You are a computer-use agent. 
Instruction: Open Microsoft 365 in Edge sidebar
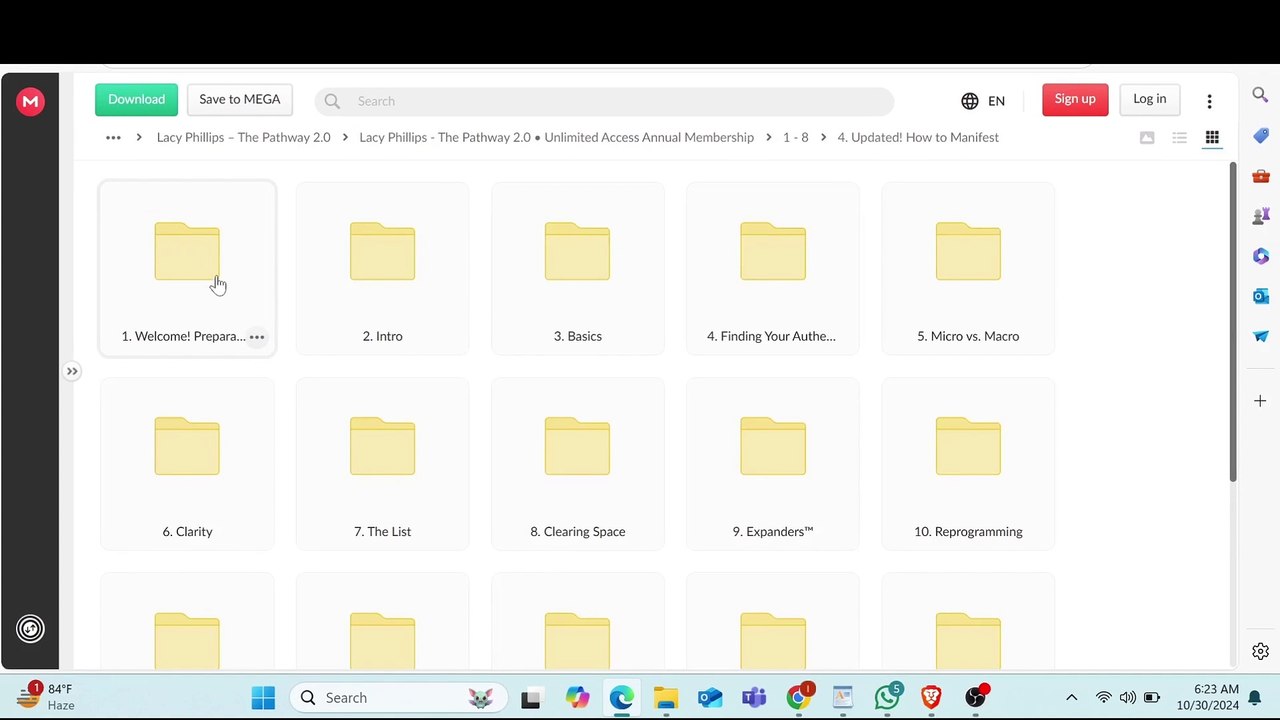[x=1260, y=256]
